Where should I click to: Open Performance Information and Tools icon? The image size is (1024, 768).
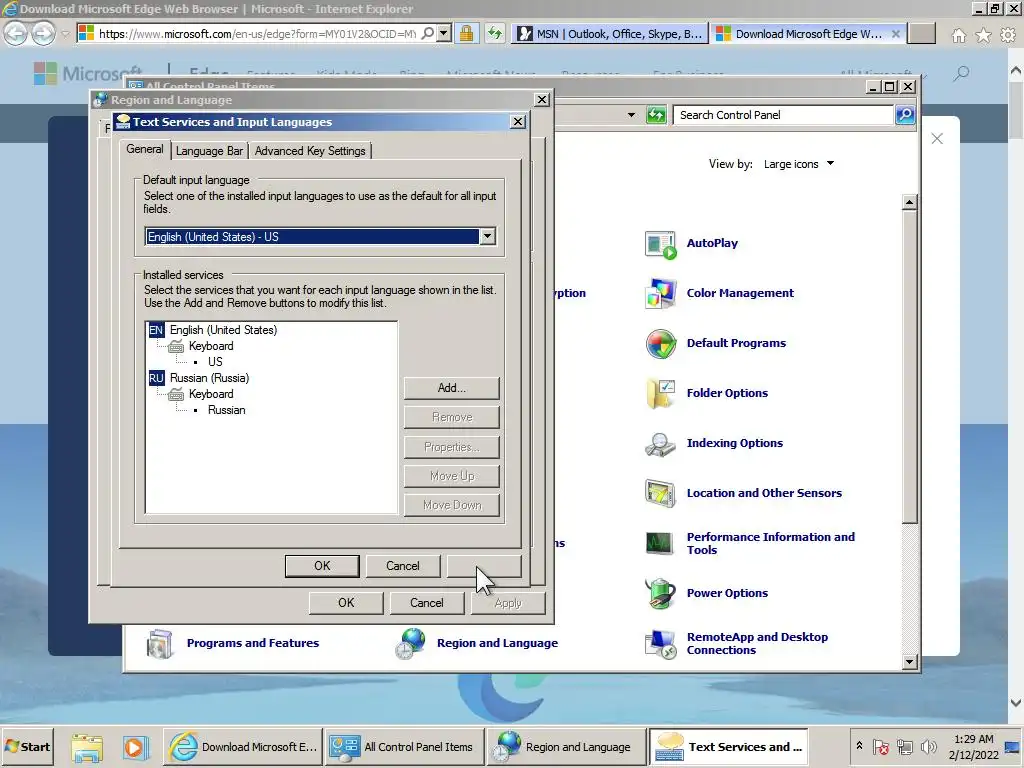(660, 543)
